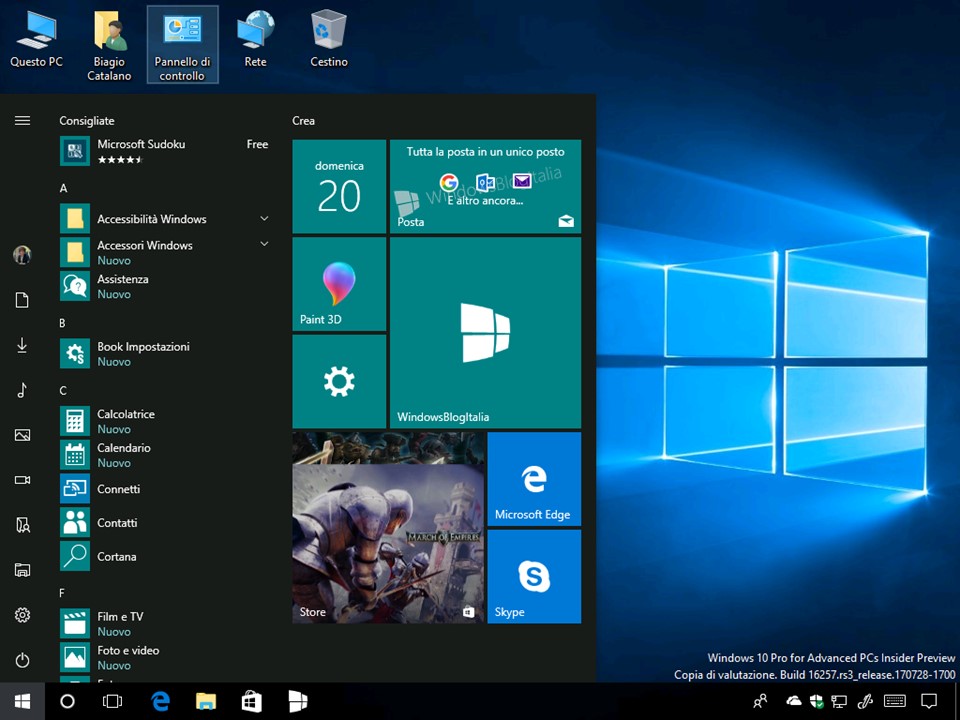Screen dimensions: 960x720
Task: Select the Biagio Catalano desktop folder
Action: [x=109, y=45]
